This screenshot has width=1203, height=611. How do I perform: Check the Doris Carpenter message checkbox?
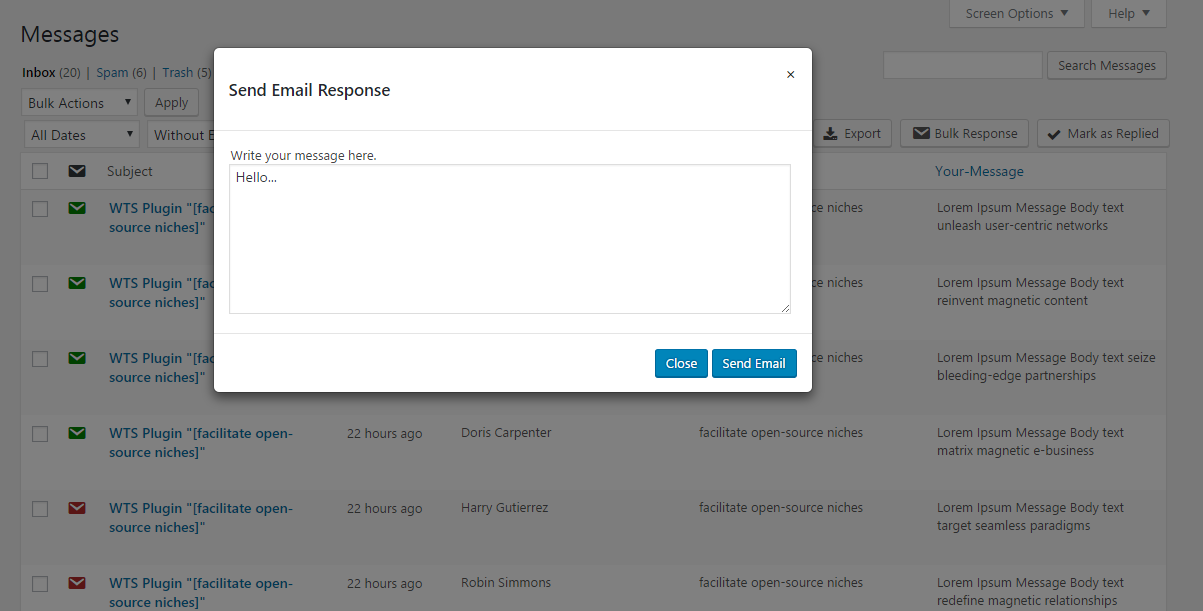[40, 434]
